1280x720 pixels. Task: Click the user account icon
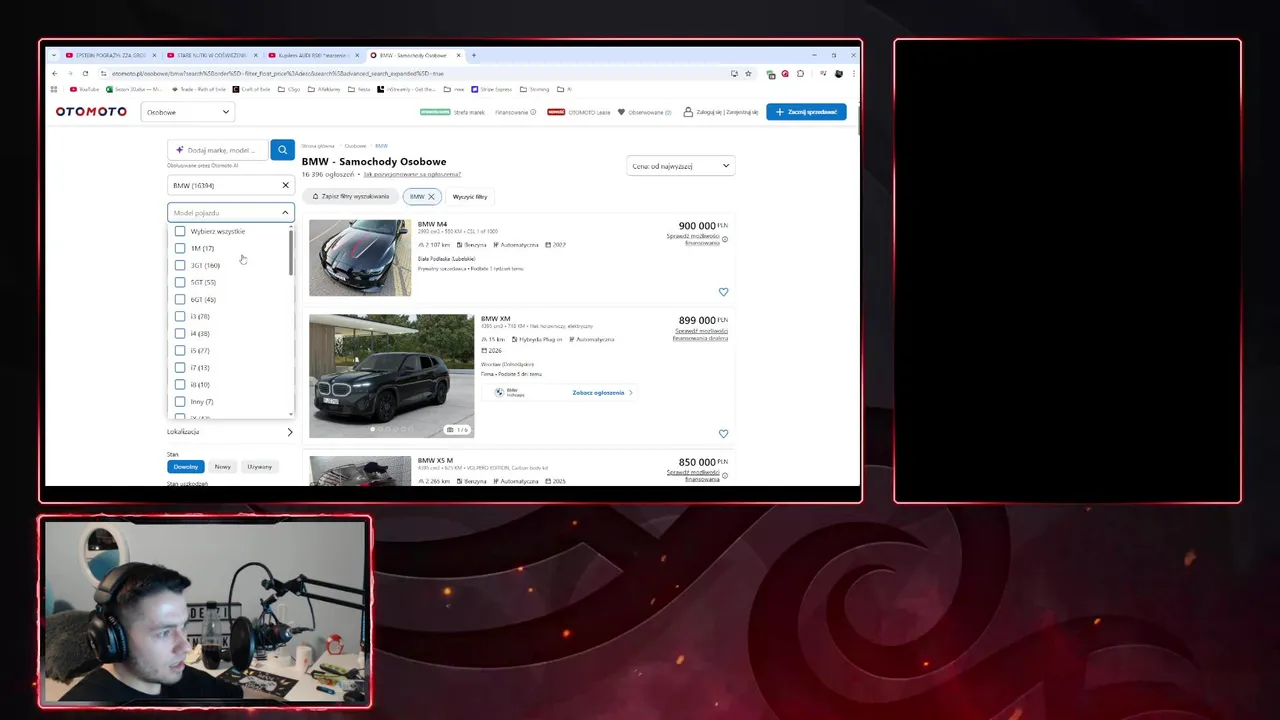point(688,112)
